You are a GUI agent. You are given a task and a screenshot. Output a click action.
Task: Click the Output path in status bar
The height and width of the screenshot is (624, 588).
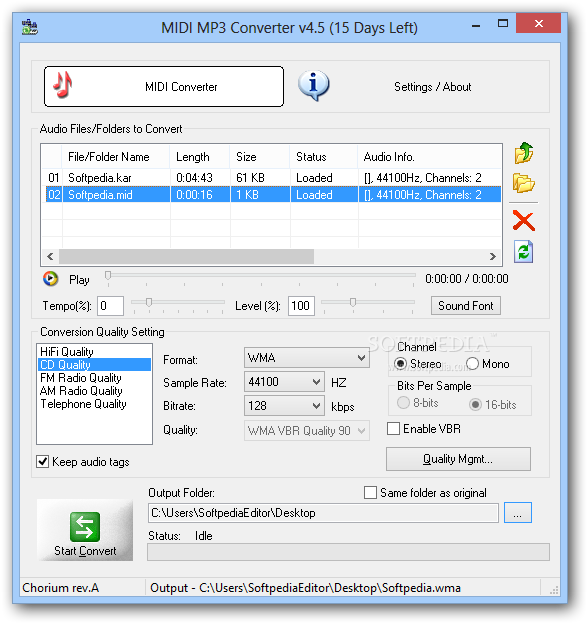click(x=305, y=588)
